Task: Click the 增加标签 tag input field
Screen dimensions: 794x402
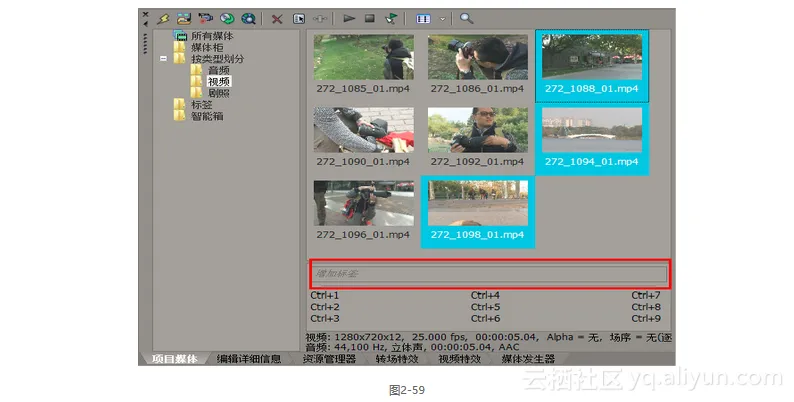Action: point(489,274)
